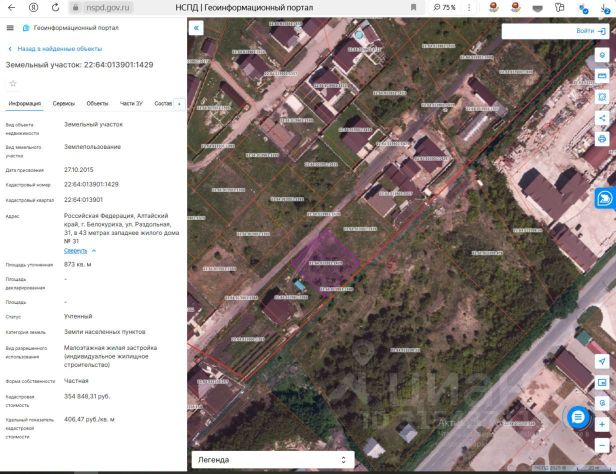Open the 75% zoom indicator
Viewport: 616px width, 474px height.
(x=444, y=7)
